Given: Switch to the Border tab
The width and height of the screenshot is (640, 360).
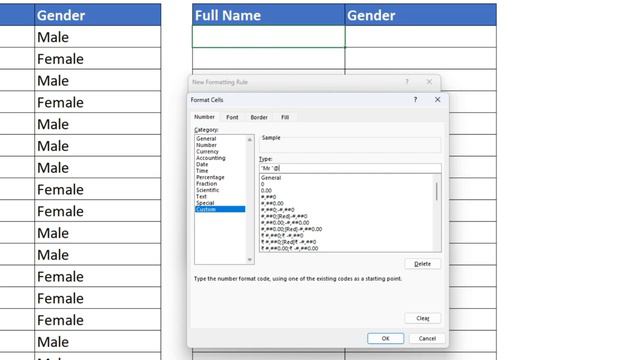Looking at the screenshot, I should (259, 117).
